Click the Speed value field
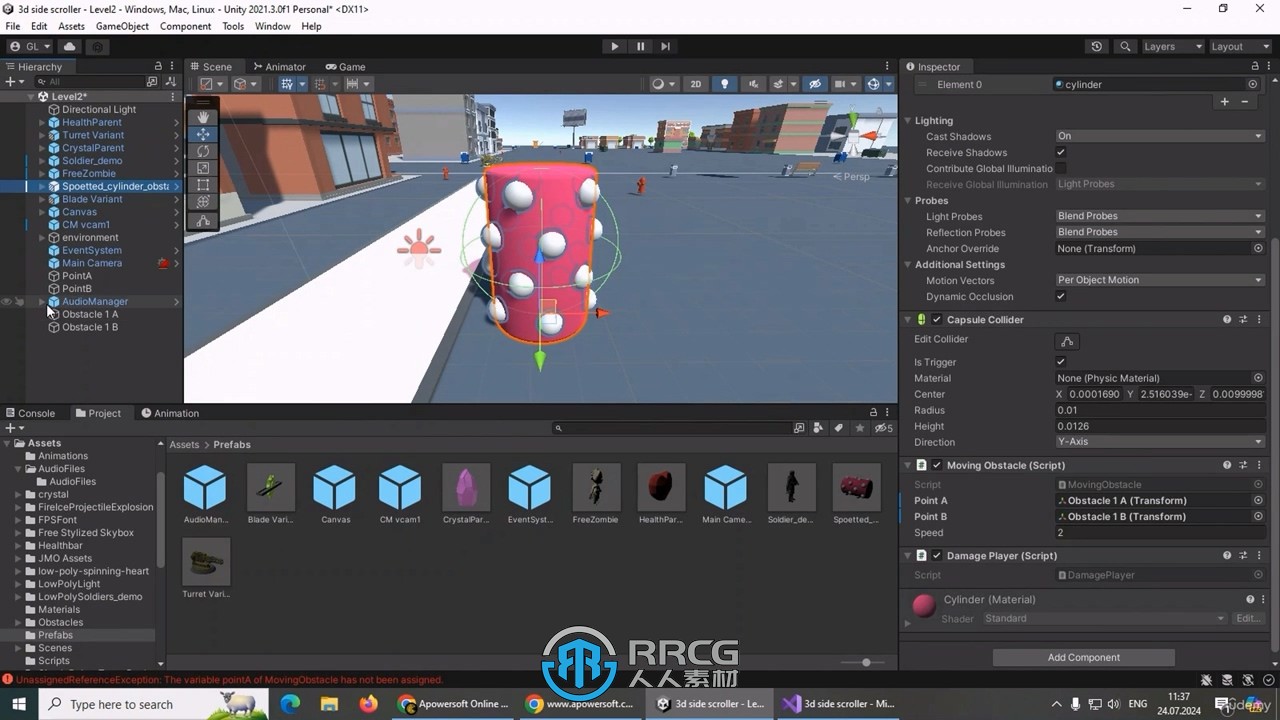 pyautogui.click(x=1160, y=533)
